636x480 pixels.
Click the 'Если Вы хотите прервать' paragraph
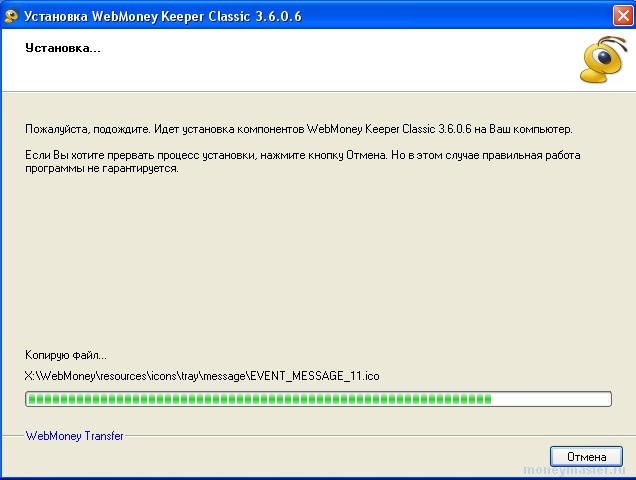point(303,161)
